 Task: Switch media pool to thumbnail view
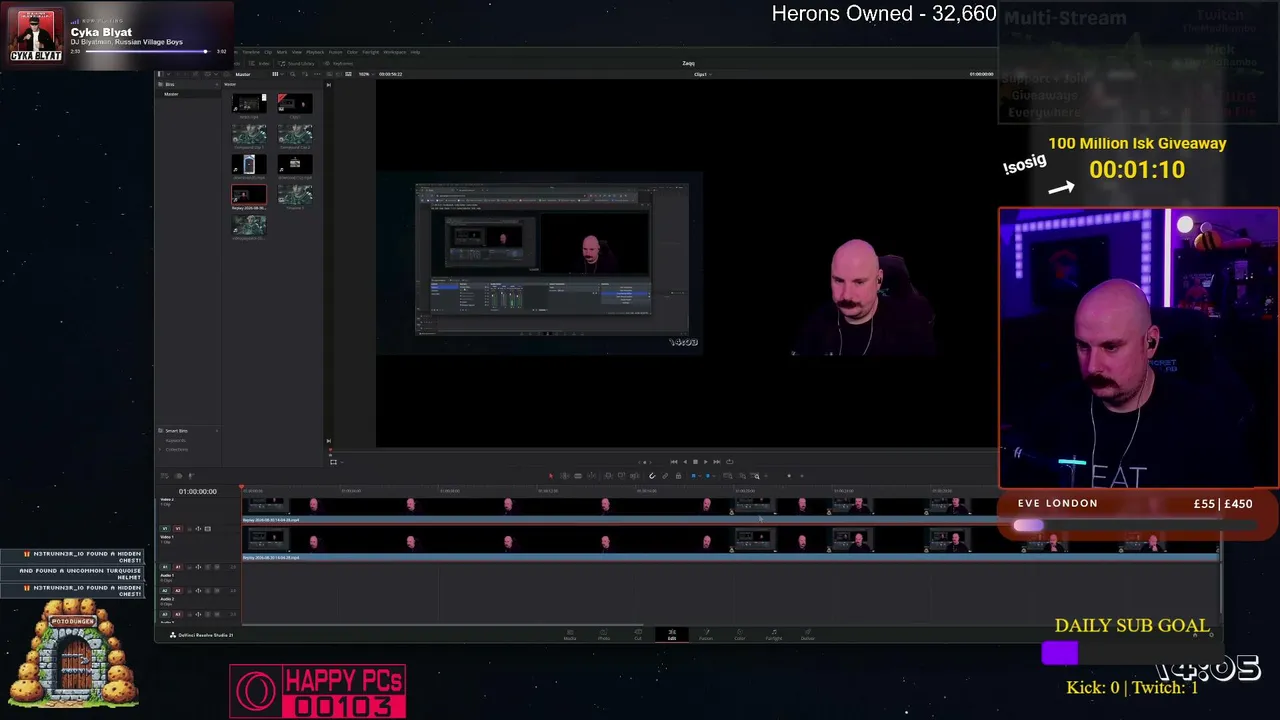click(276, 74)
